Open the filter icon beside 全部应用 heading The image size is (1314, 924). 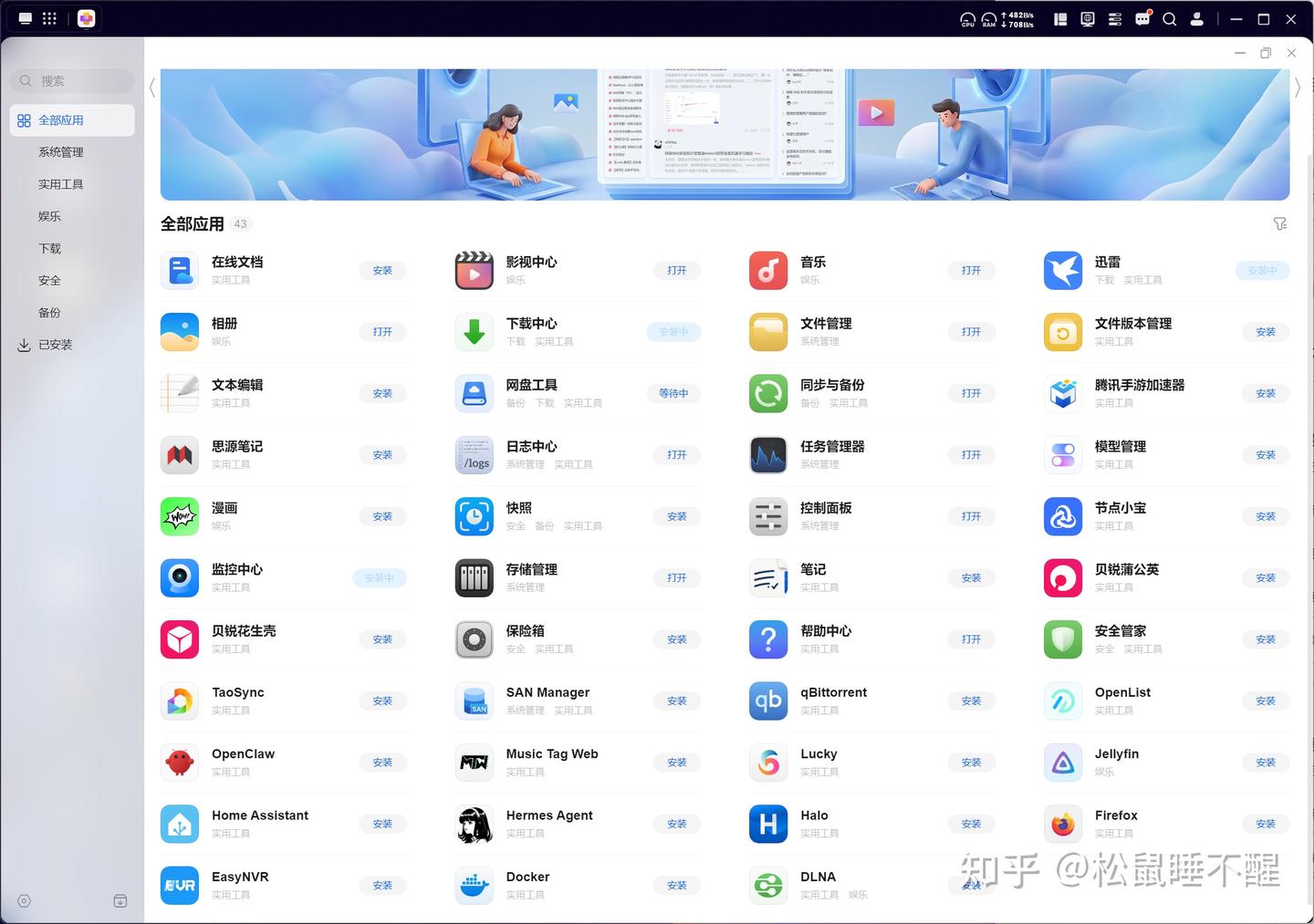click(1280, 223)
